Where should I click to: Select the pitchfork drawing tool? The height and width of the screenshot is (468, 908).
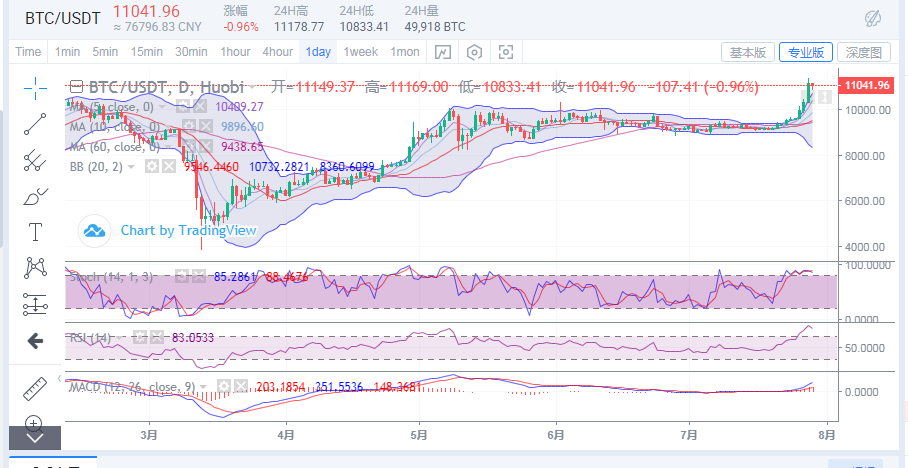point(35,160)
